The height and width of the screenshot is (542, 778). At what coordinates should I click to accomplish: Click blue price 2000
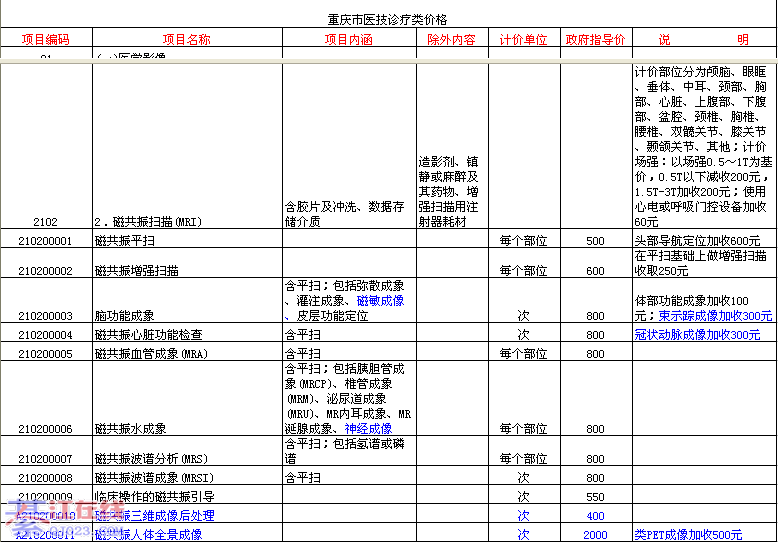click(x=595, y=535)
